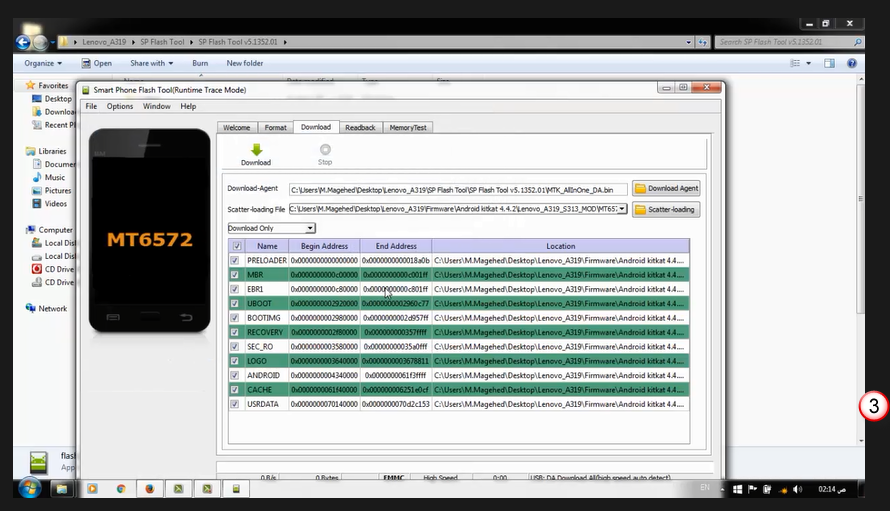Click the Explorer help icon
Image resolution: width=890 pixels, height=511 pixels.
(x=851, y=63)
